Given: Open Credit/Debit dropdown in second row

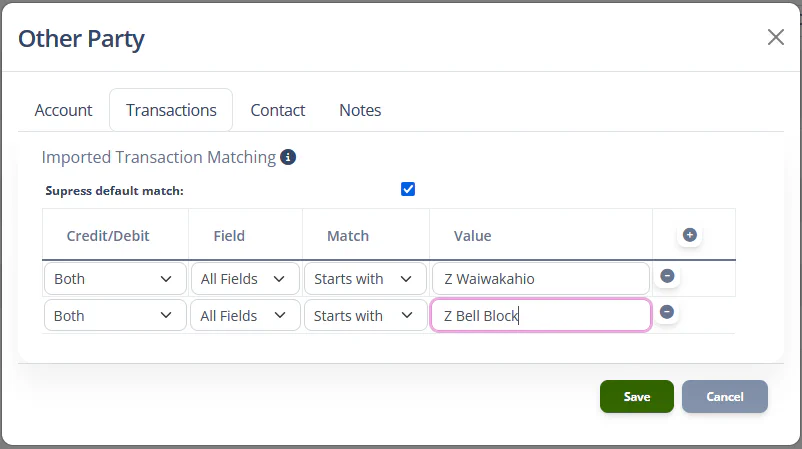Looking at the screenshot, I should 114,315.
